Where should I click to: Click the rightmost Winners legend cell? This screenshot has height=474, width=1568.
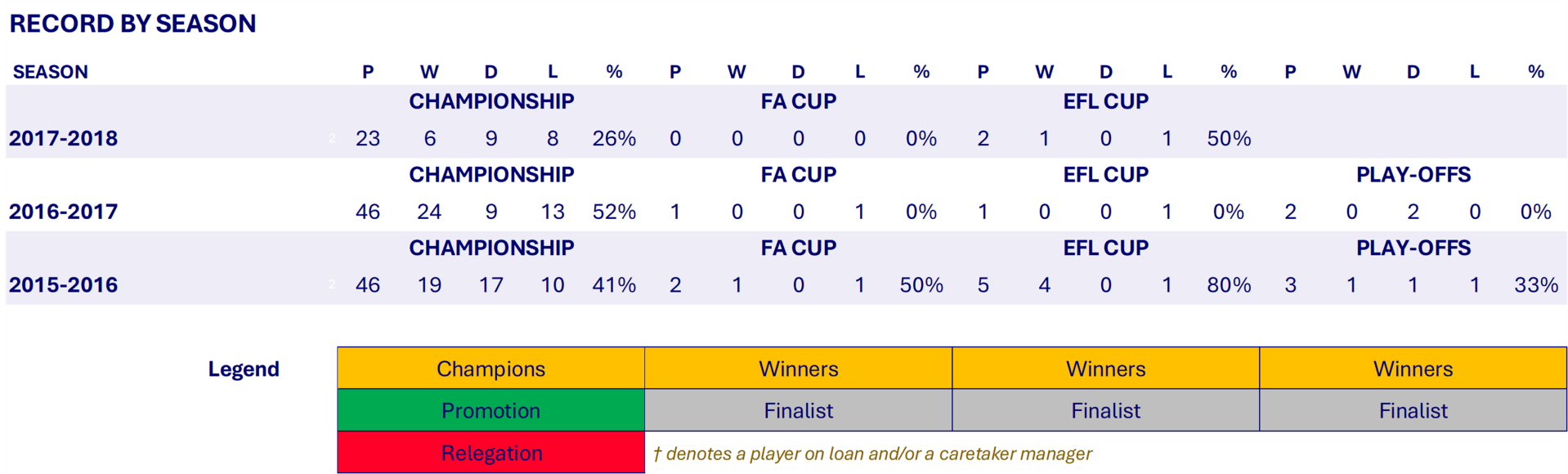tap(1413, 369)
